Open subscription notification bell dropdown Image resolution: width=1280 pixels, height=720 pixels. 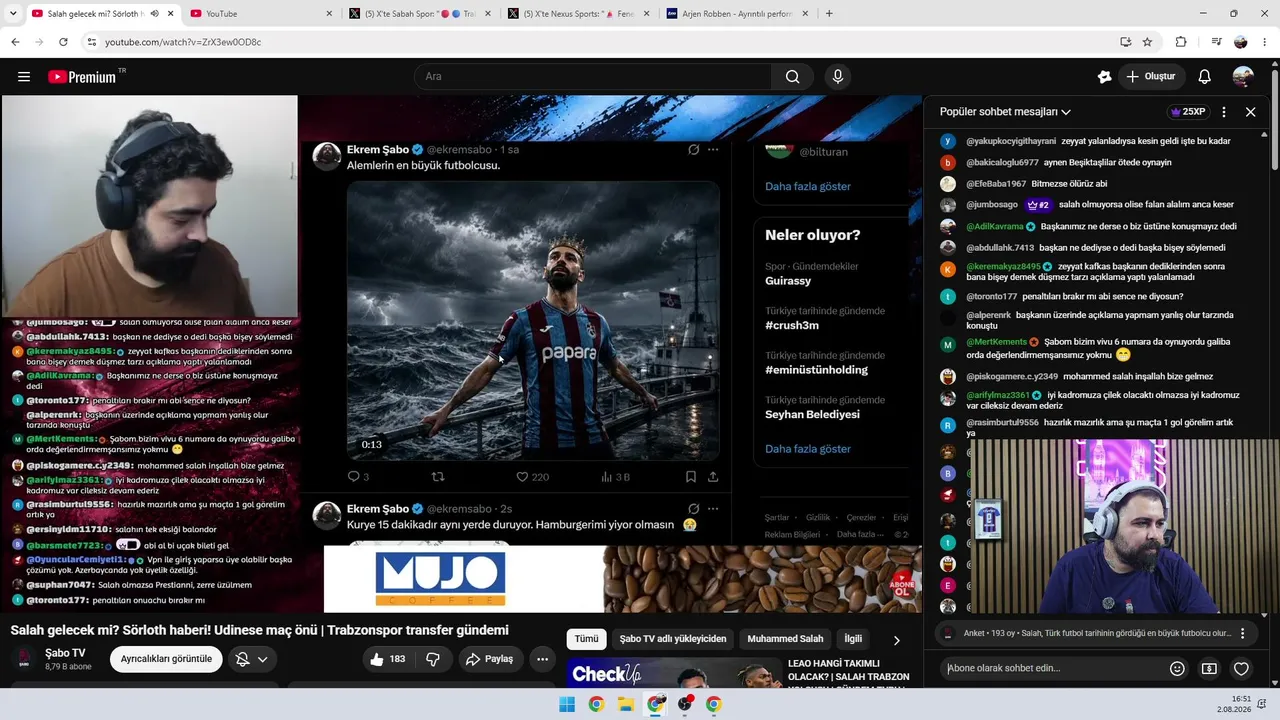251,659
